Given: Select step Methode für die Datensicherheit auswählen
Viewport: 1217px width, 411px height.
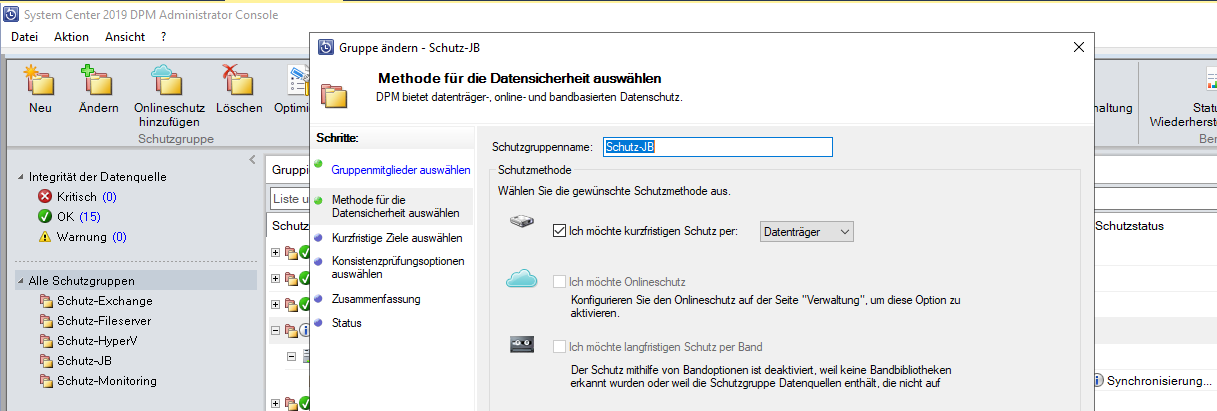Looking at the screenshot, I should (x=396, y=206).
